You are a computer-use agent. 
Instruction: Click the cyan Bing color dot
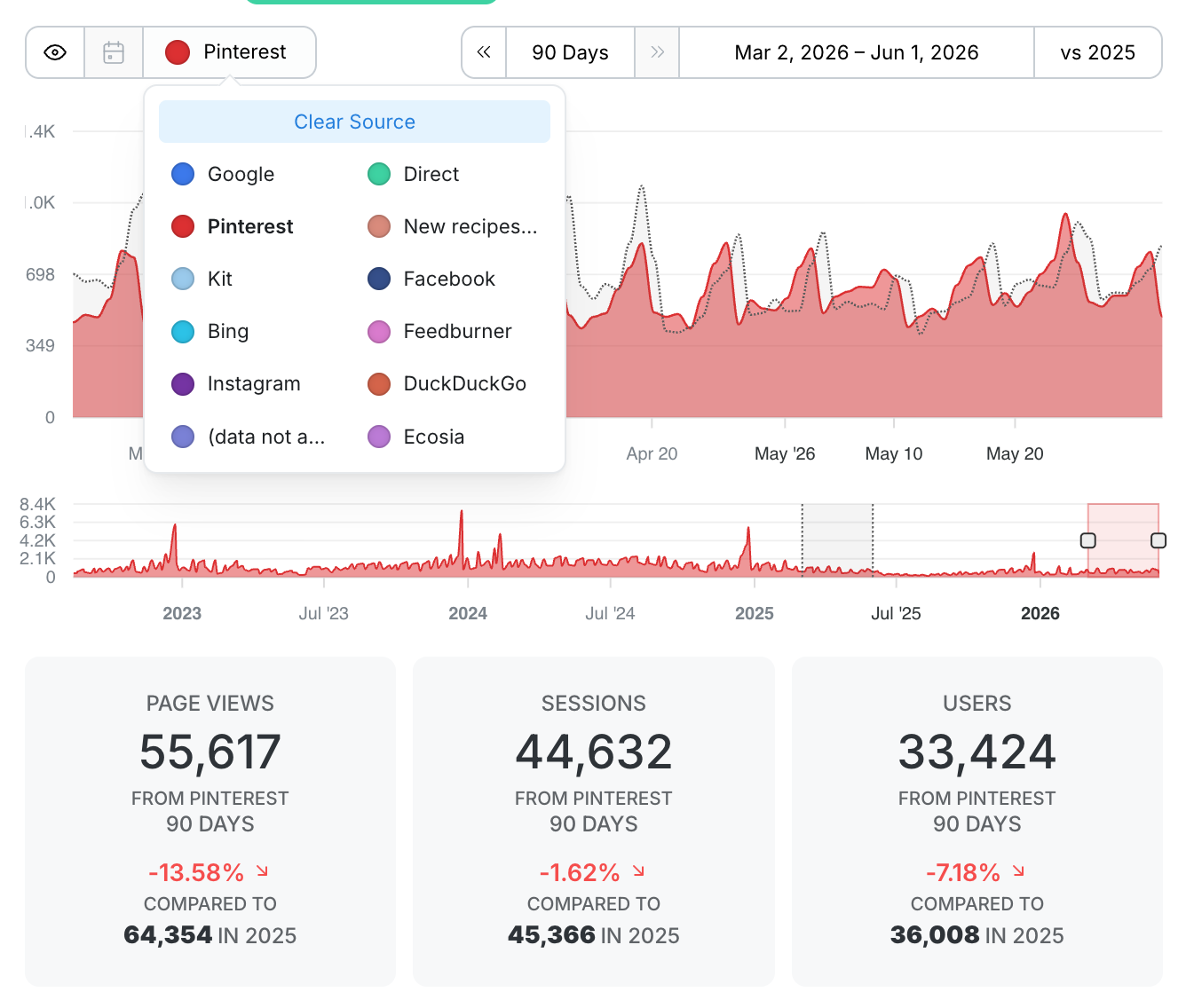183,331
